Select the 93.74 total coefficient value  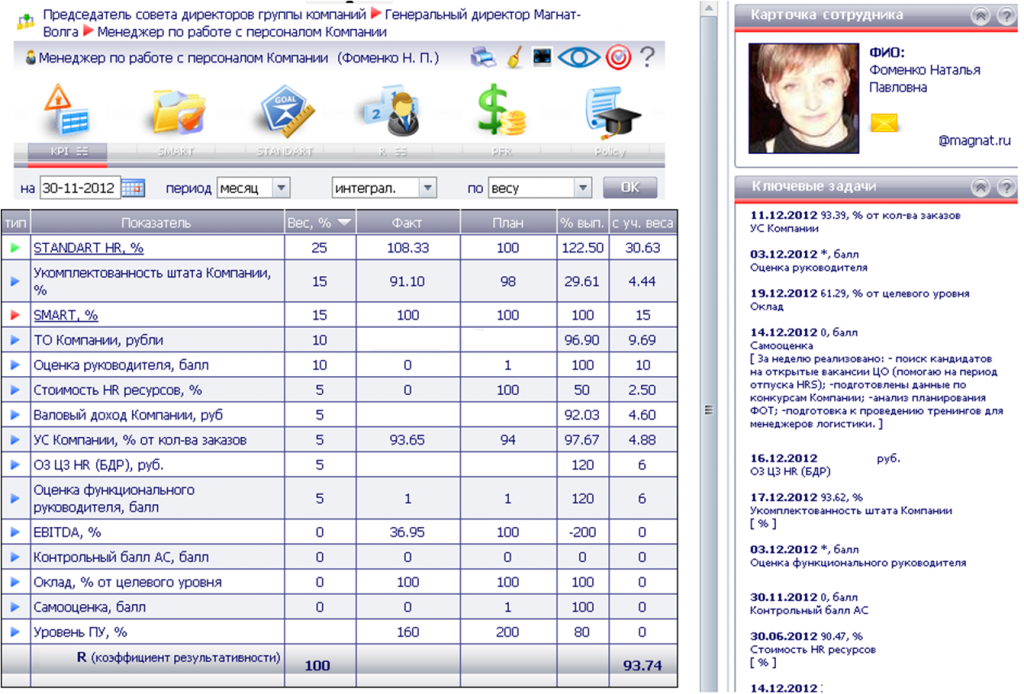(643, 665)
